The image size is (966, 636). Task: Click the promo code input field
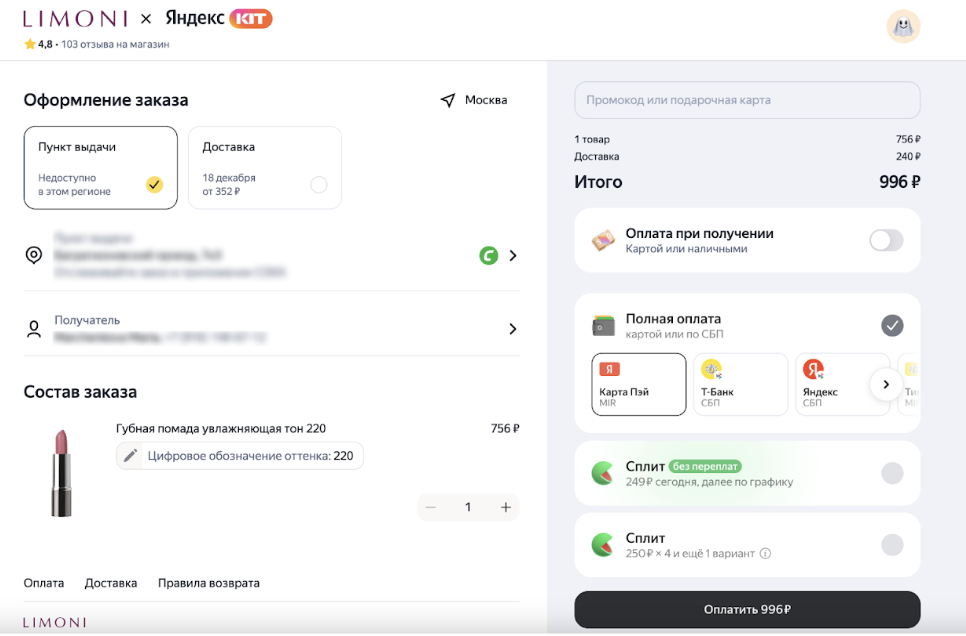point(746,100)
